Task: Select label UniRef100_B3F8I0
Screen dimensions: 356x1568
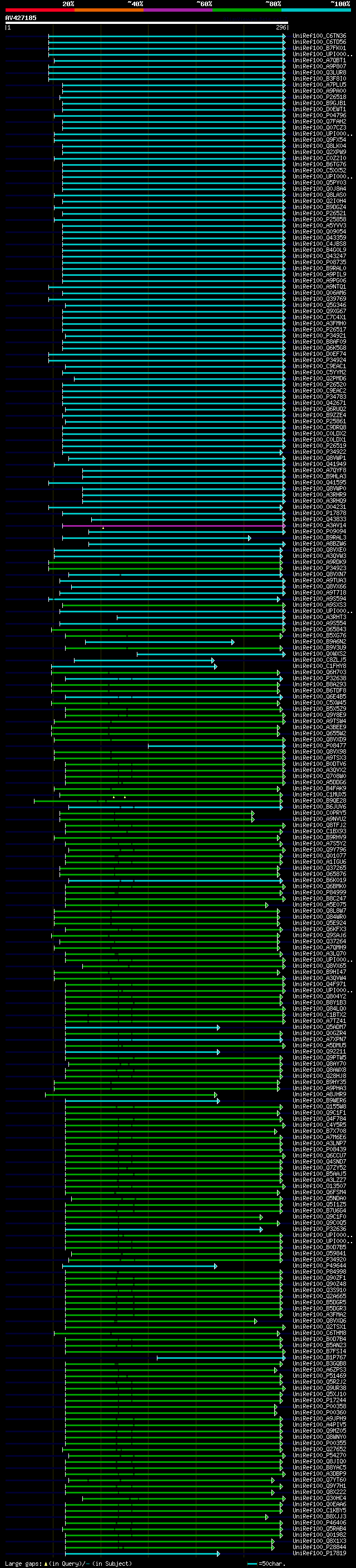Action: click(x=319, y=78)
